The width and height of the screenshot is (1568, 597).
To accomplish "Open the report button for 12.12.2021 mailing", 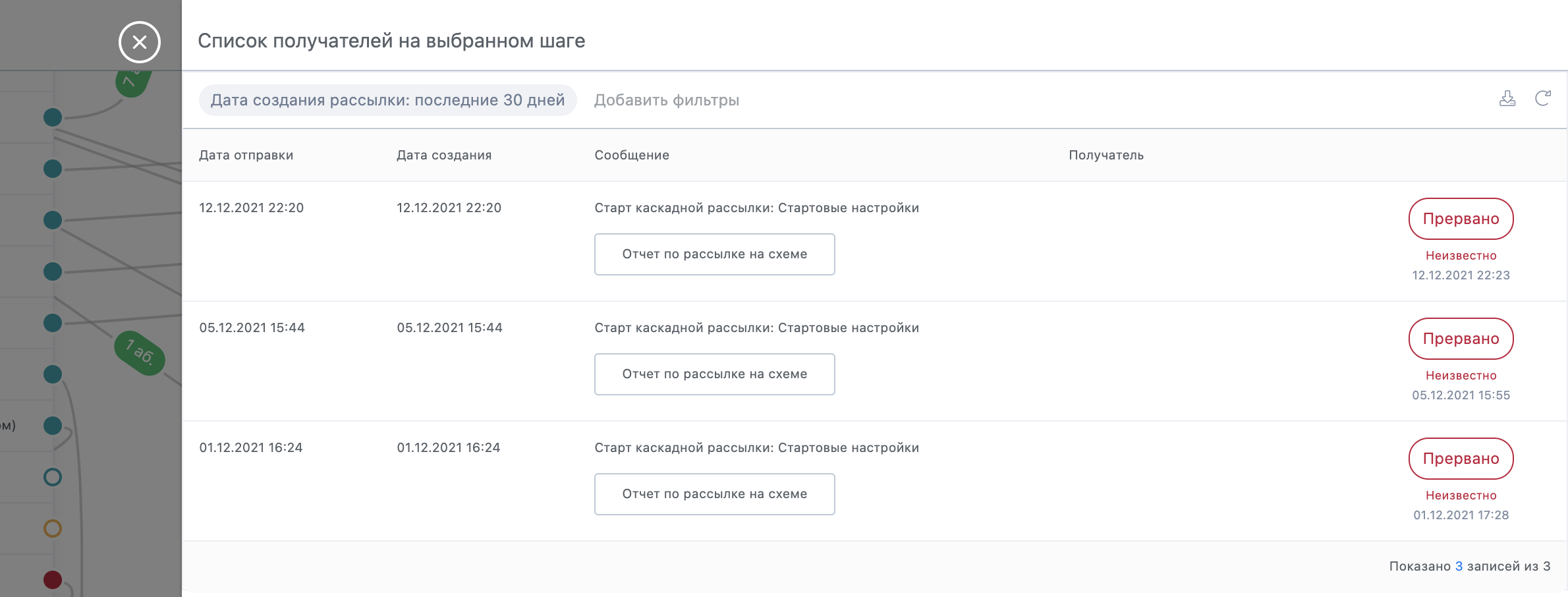I will click(714, 254).
